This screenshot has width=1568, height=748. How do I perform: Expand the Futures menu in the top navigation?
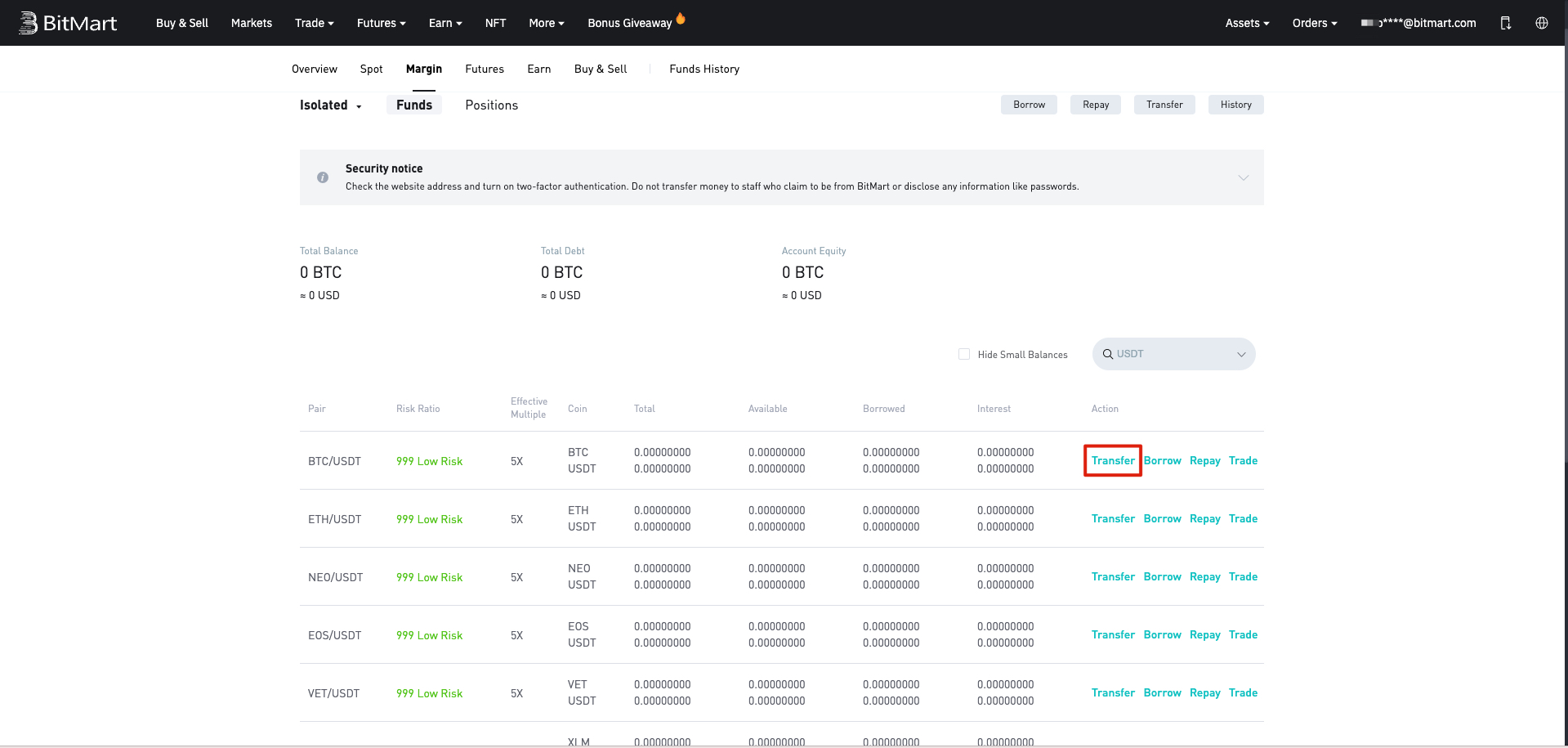tap(382, 23)
